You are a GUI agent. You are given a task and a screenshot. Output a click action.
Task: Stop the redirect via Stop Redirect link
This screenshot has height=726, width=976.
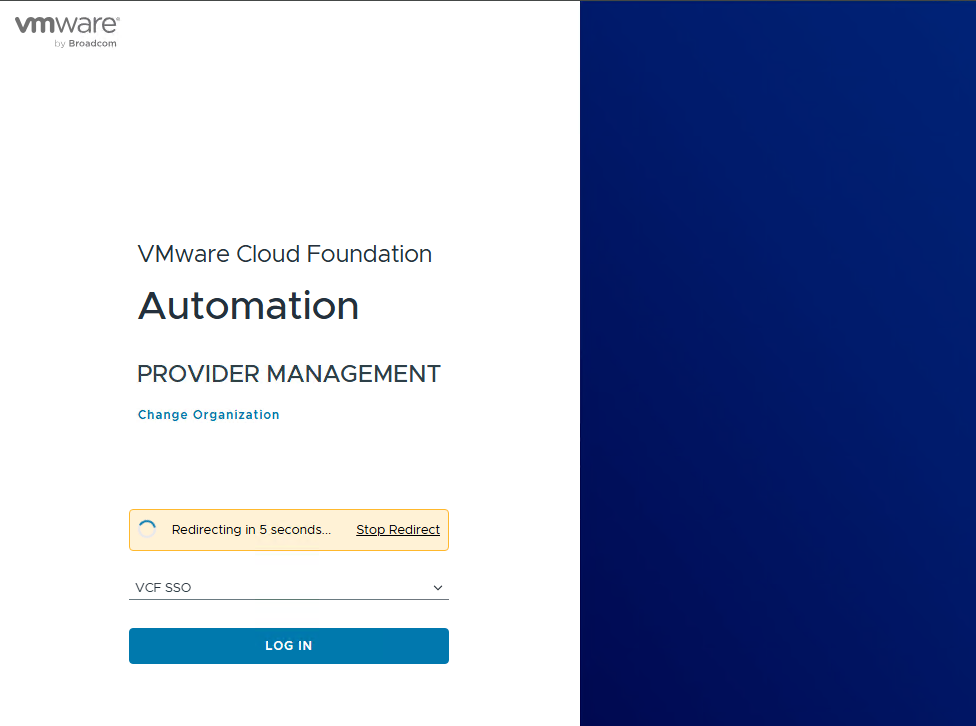click(x=398, y=530)
